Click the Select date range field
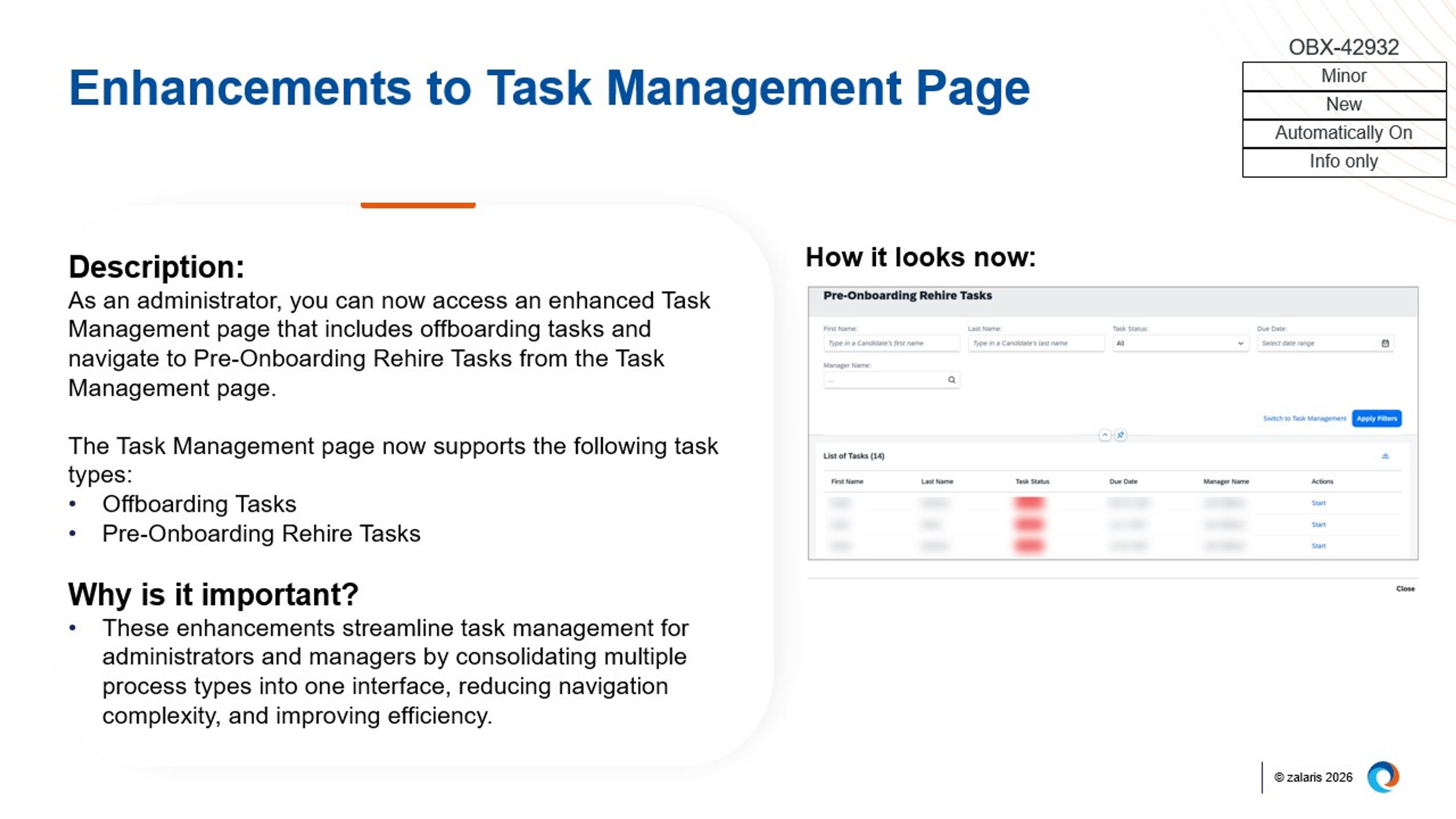 click(x=1325, y=343)
